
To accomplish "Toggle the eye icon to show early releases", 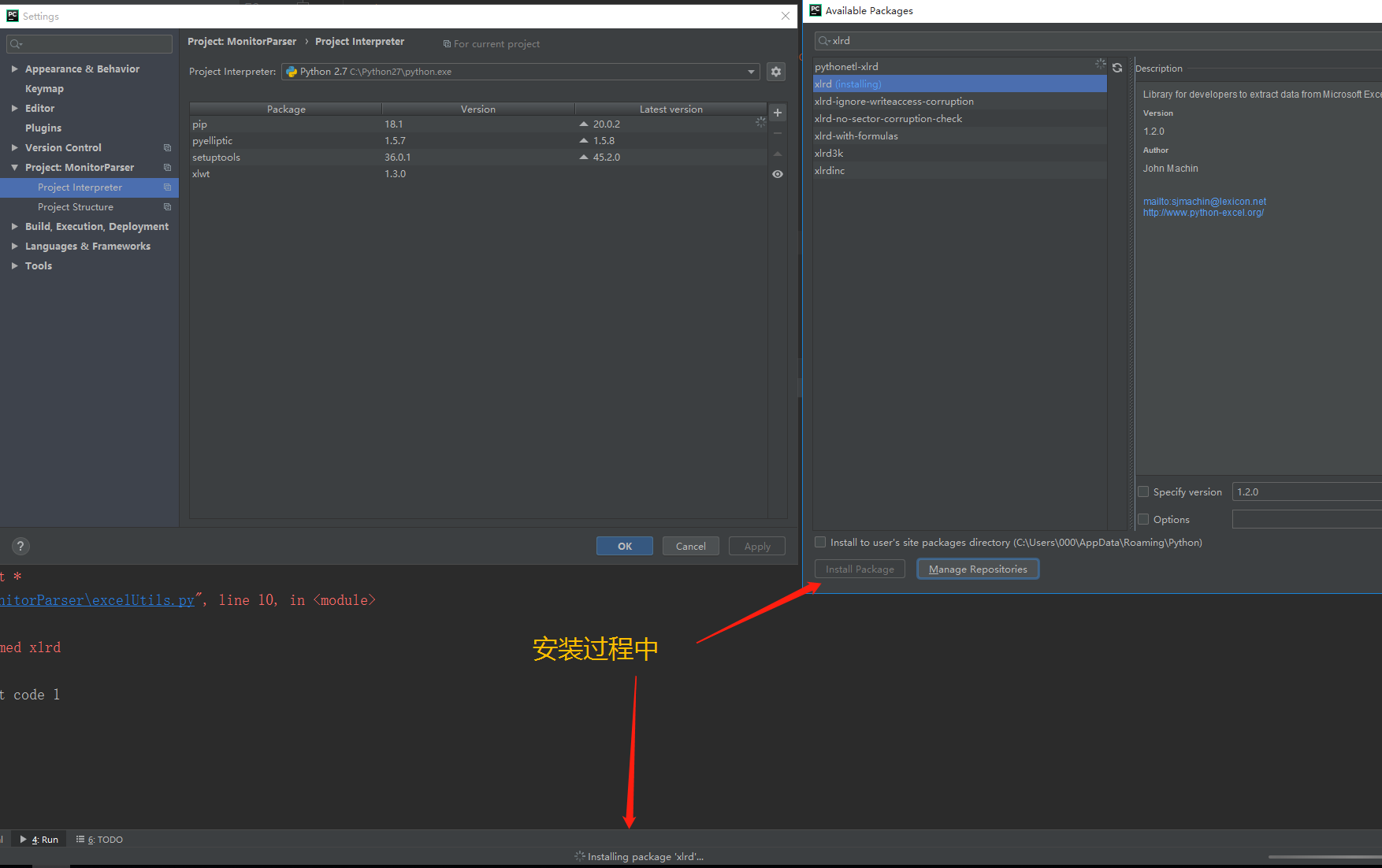I will click(x=778, y=173).
